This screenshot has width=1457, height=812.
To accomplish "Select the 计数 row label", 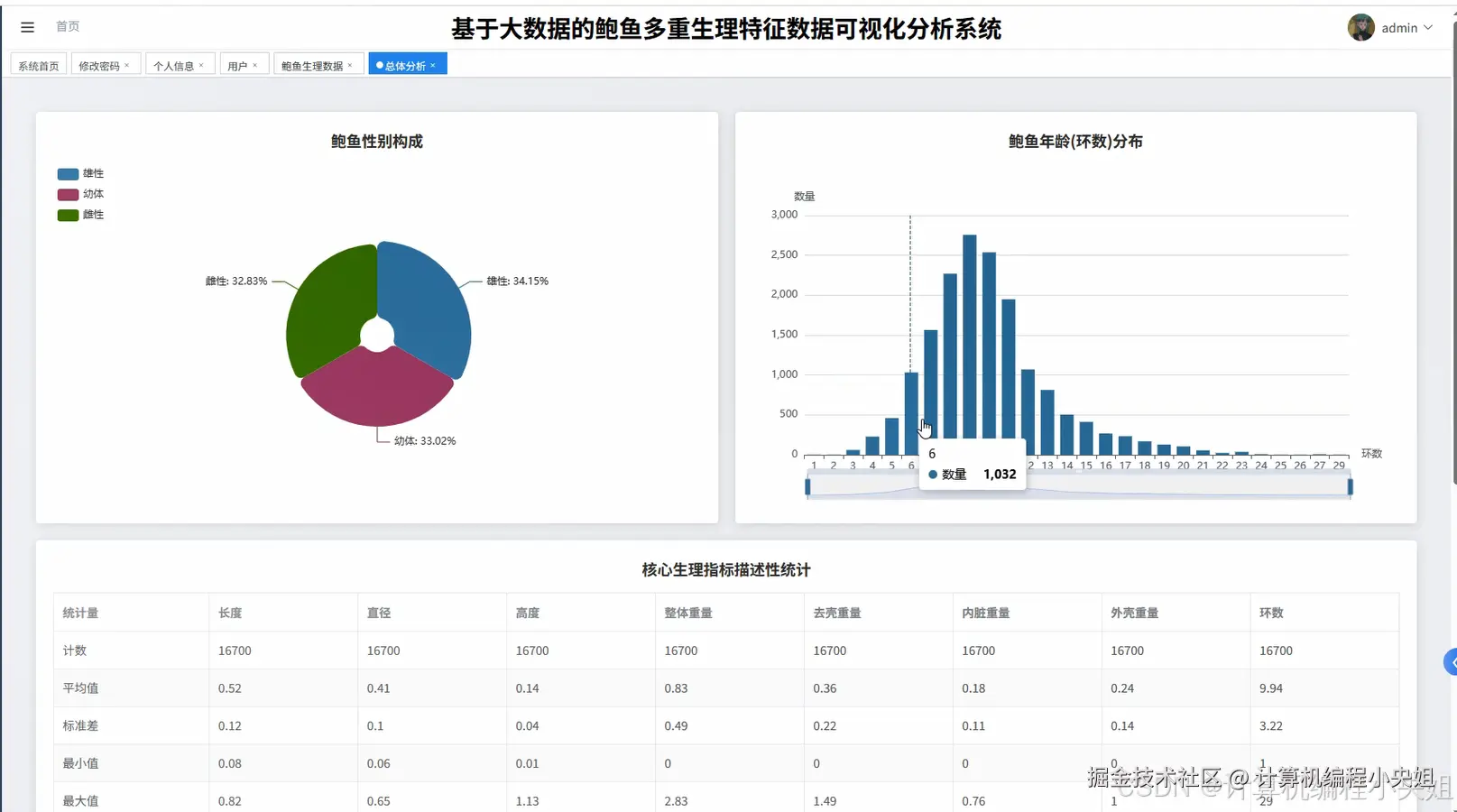I will (x=75, y=651).
